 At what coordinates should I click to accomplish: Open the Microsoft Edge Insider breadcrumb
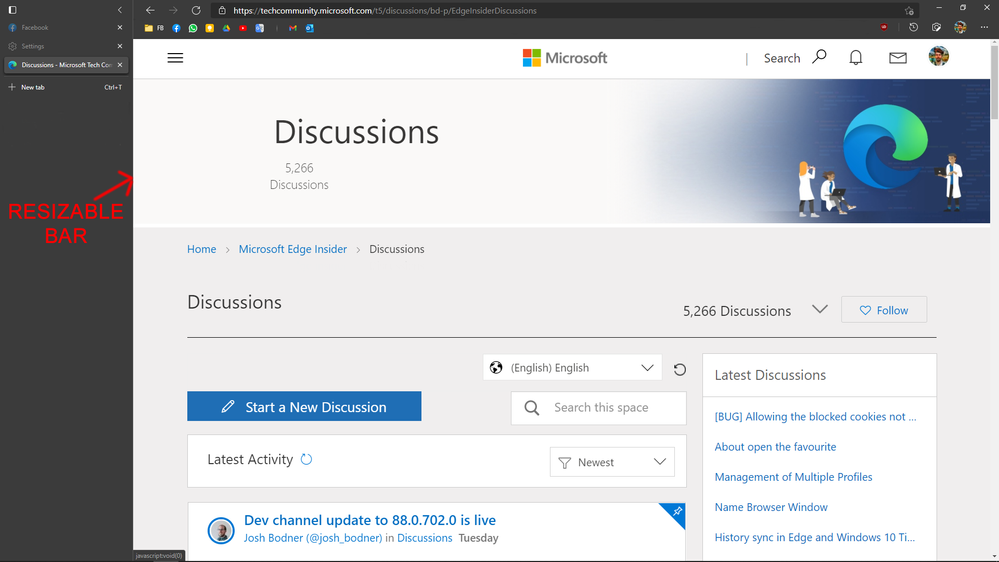pos(292,249)
